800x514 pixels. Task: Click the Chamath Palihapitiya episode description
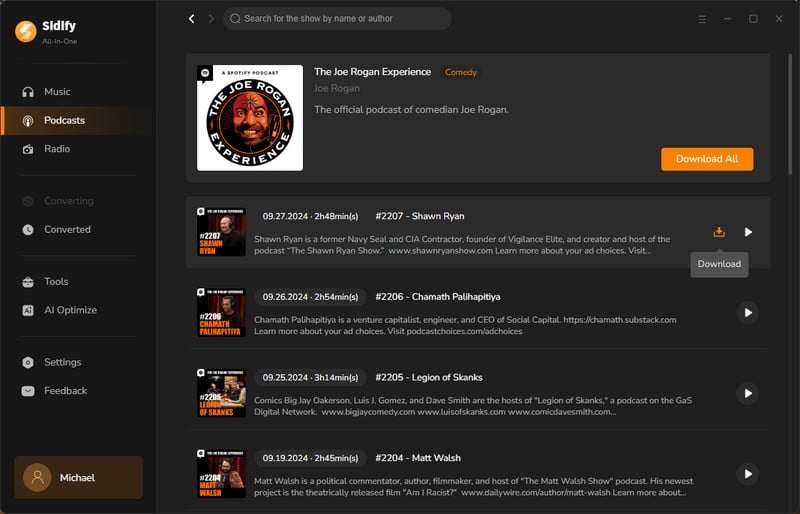click(465, 326)
